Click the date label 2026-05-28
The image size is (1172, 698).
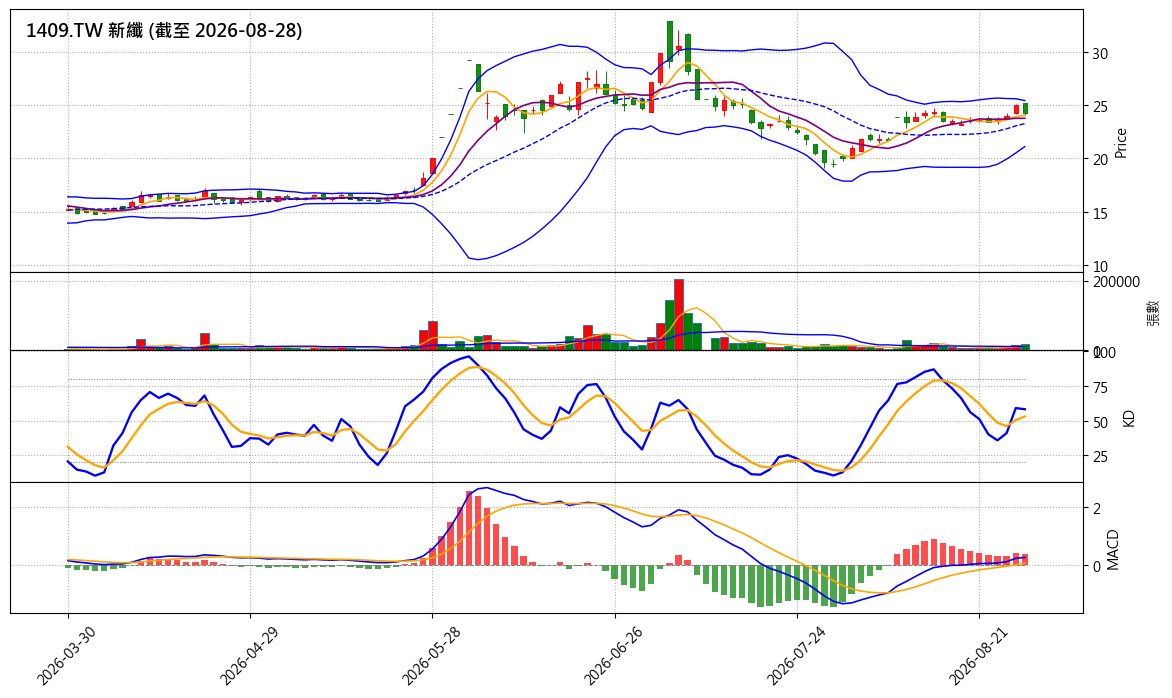(431, 655)
